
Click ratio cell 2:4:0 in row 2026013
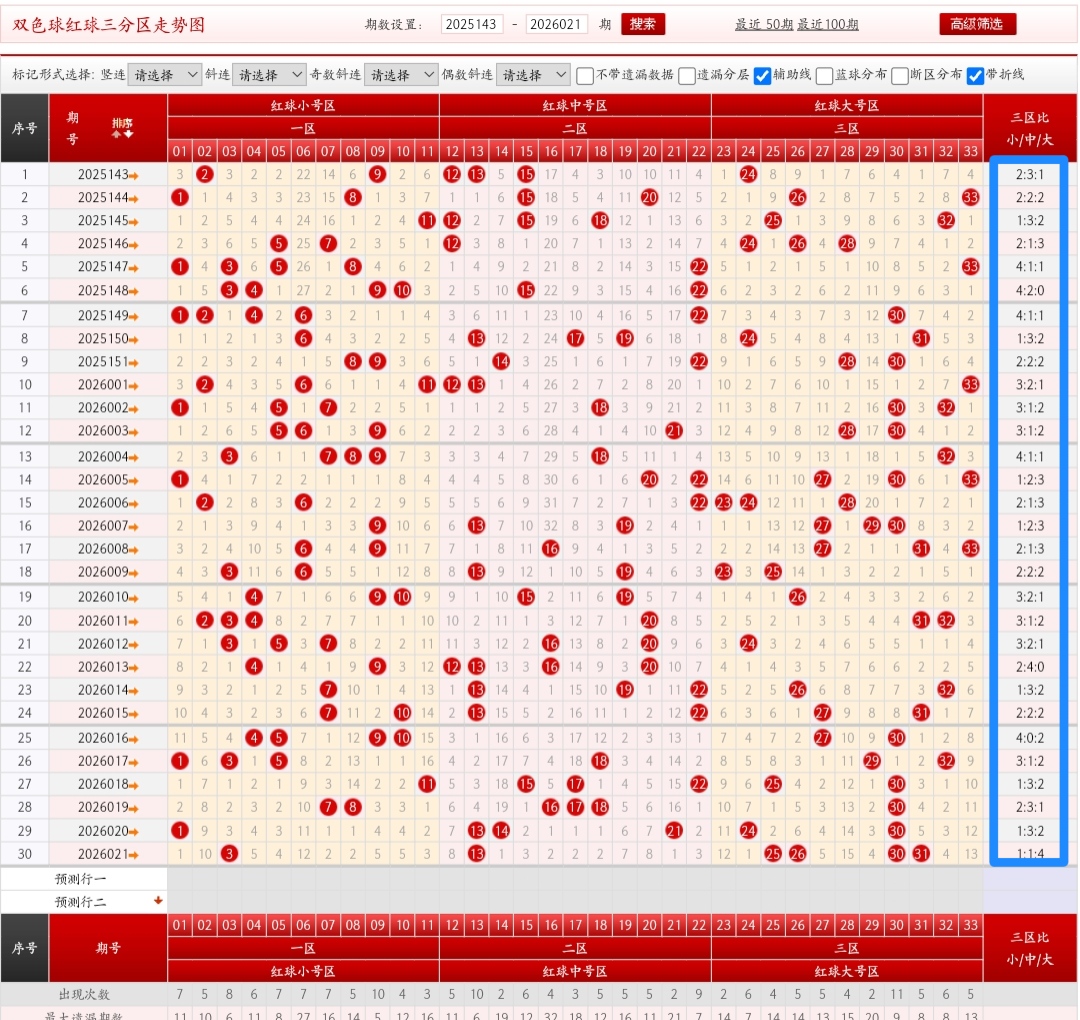click(1030, 667)
